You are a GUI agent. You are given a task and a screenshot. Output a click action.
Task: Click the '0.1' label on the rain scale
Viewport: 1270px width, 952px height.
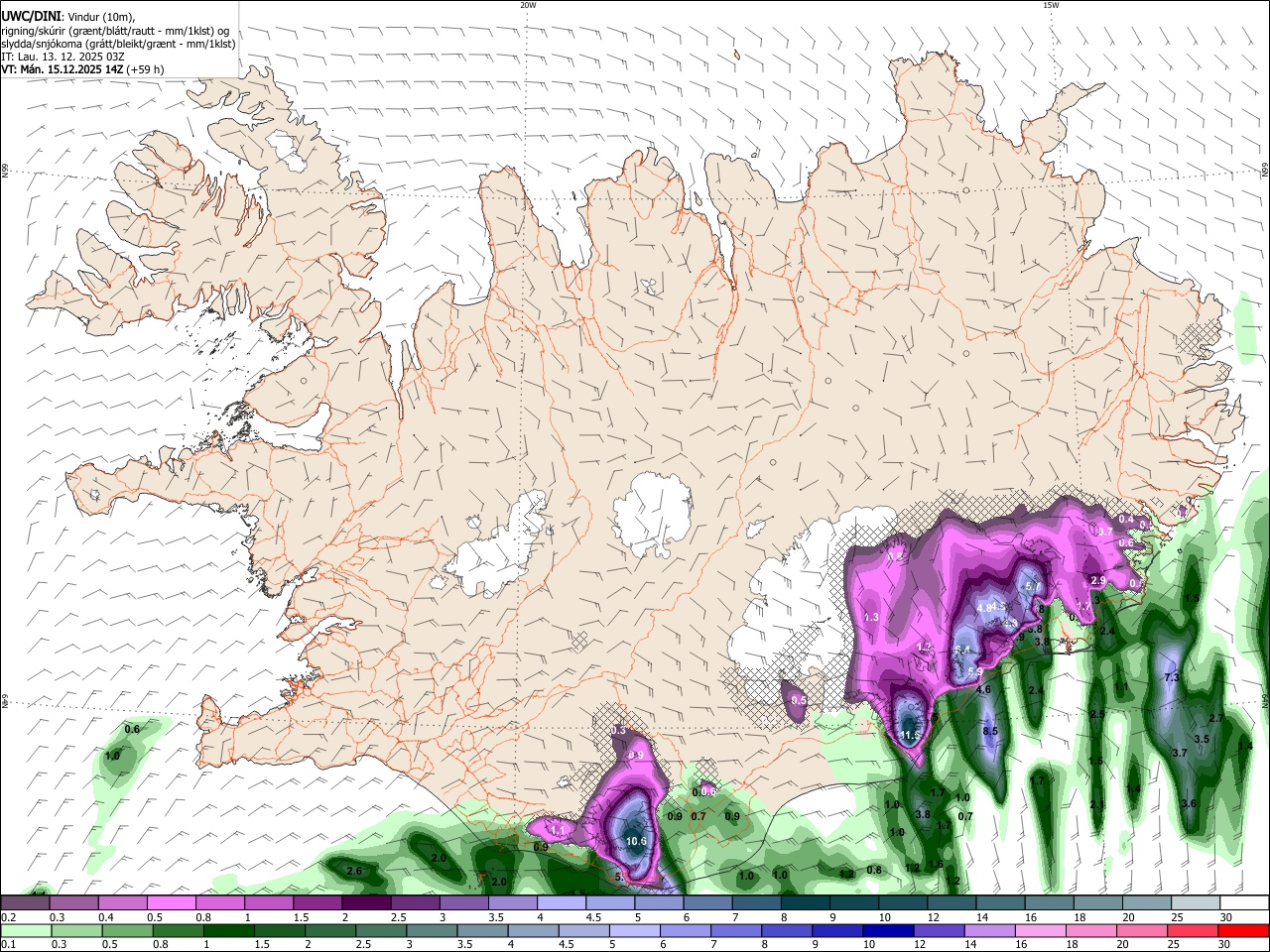click(x=8, y=944)
